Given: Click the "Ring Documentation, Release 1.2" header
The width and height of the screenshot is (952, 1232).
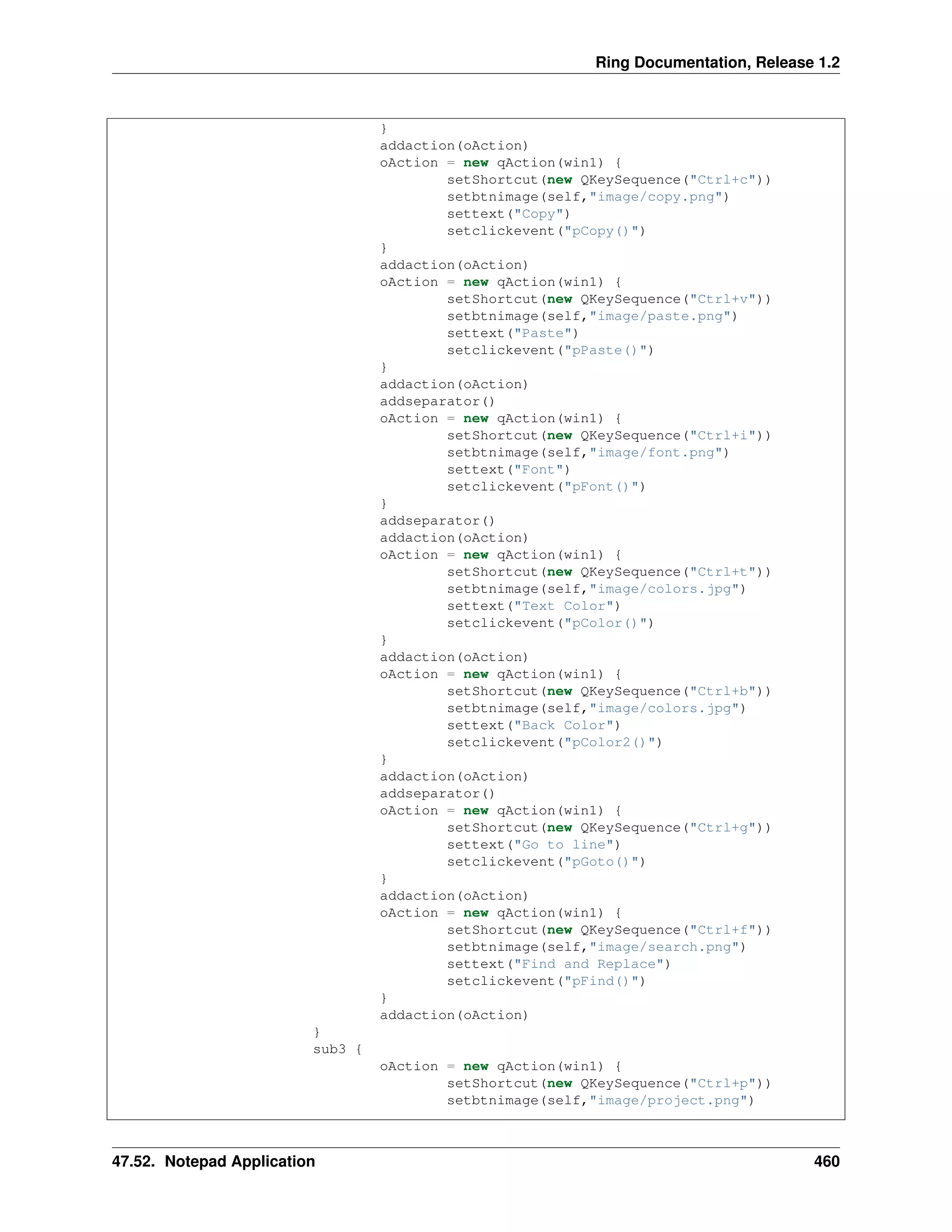Looking at the screenshot, I should pyautogui.click(x=717, y=62).
